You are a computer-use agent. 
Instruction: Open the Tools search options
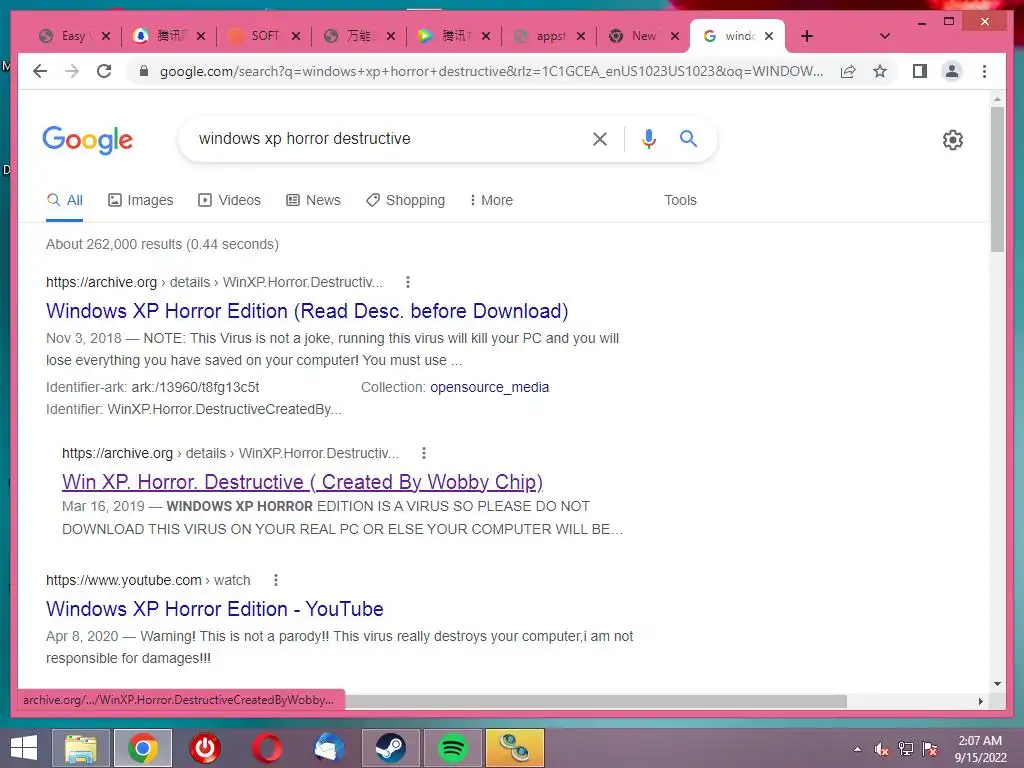tap(680, 200)
